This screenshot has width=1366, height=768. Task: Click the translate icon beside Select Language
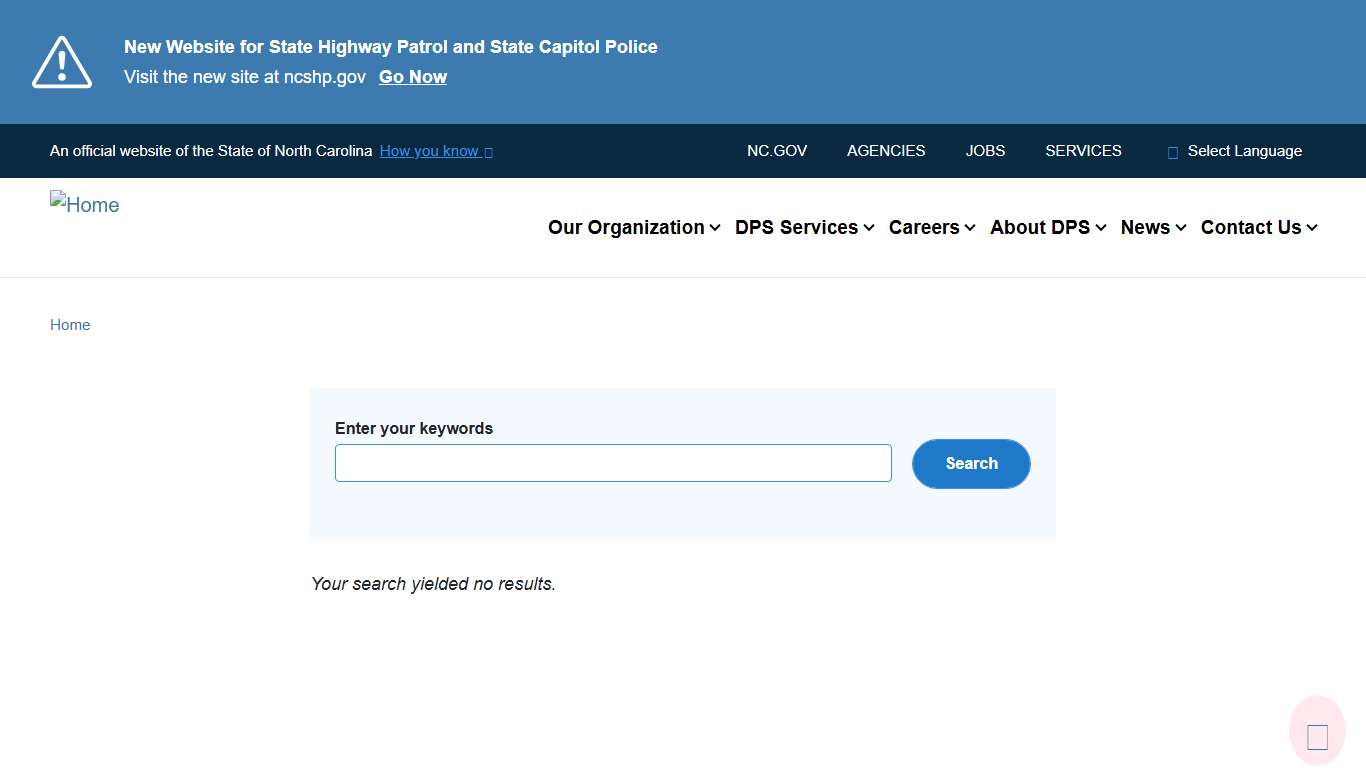pyautogui.click(x=1171, y=151)
